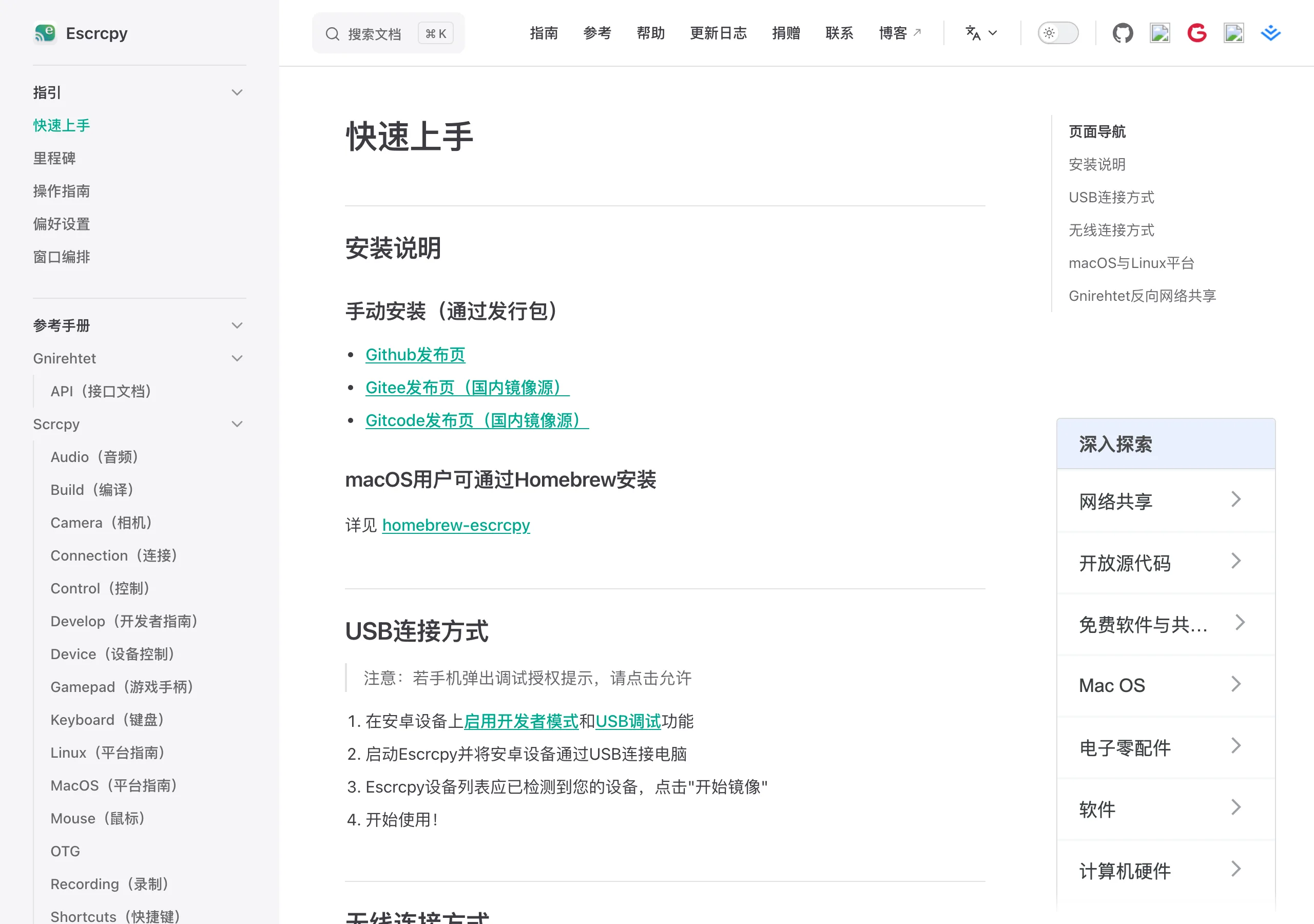
Task: Open Recording（录制）sidebar item
Action: 110,884
